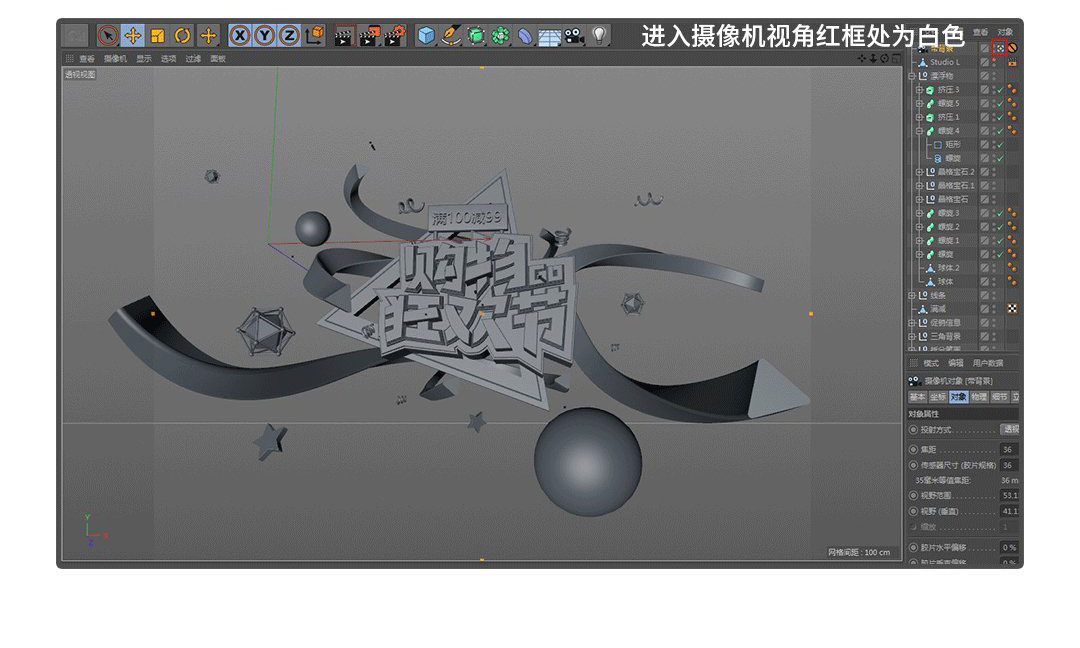Activate the Scale tool
The width and height of the screenshot is (1080, 648).
157,35
